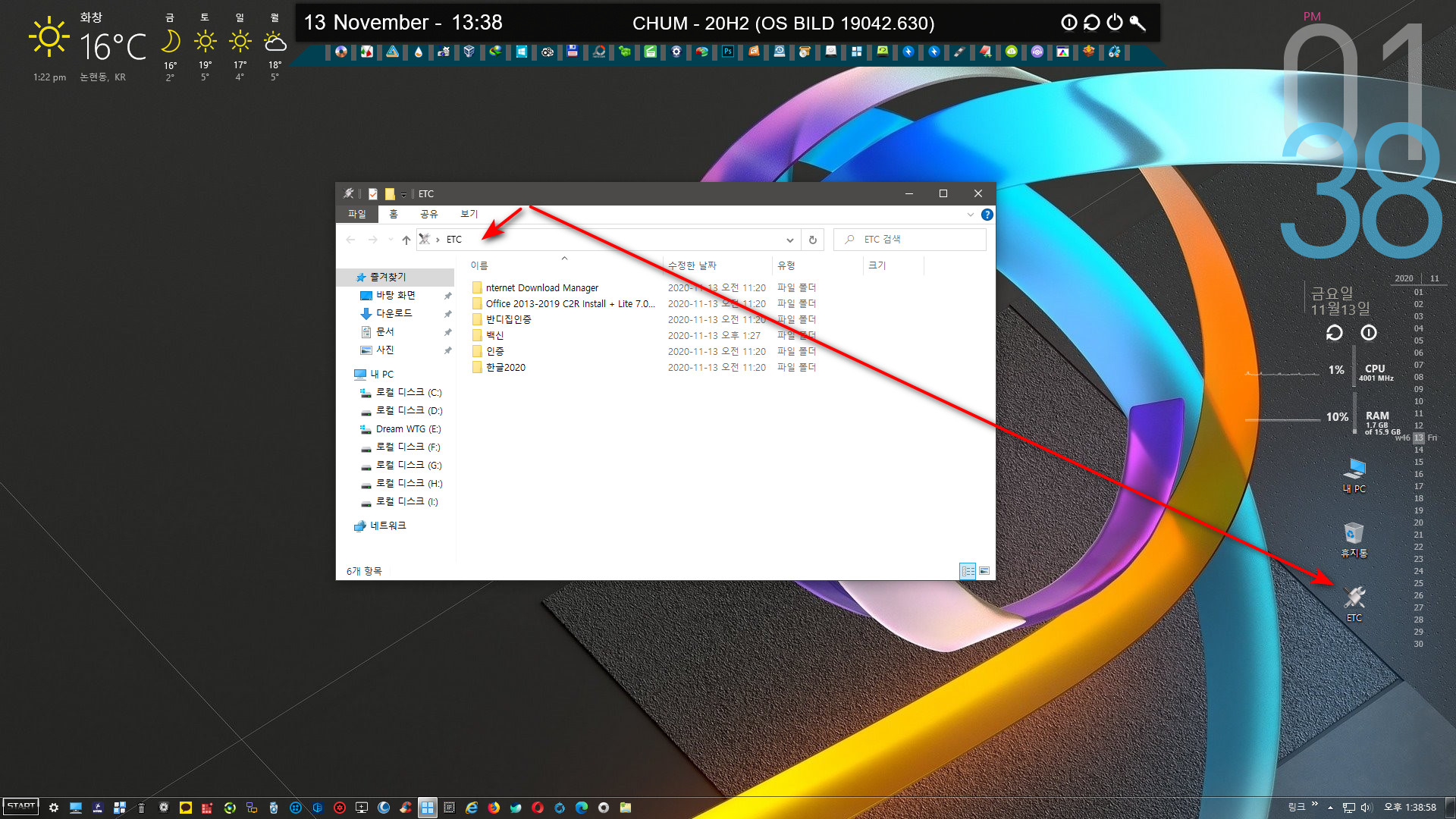Click the ETC 검색 search field
1456x819 pixels.
coord(909,240)
